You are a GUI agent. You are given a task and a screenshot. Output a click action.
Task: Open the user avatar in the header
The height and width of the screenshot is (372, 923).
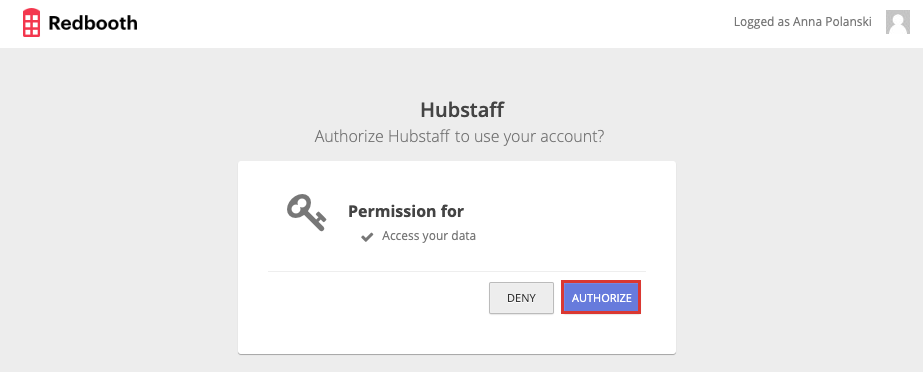tap(898, 22)
